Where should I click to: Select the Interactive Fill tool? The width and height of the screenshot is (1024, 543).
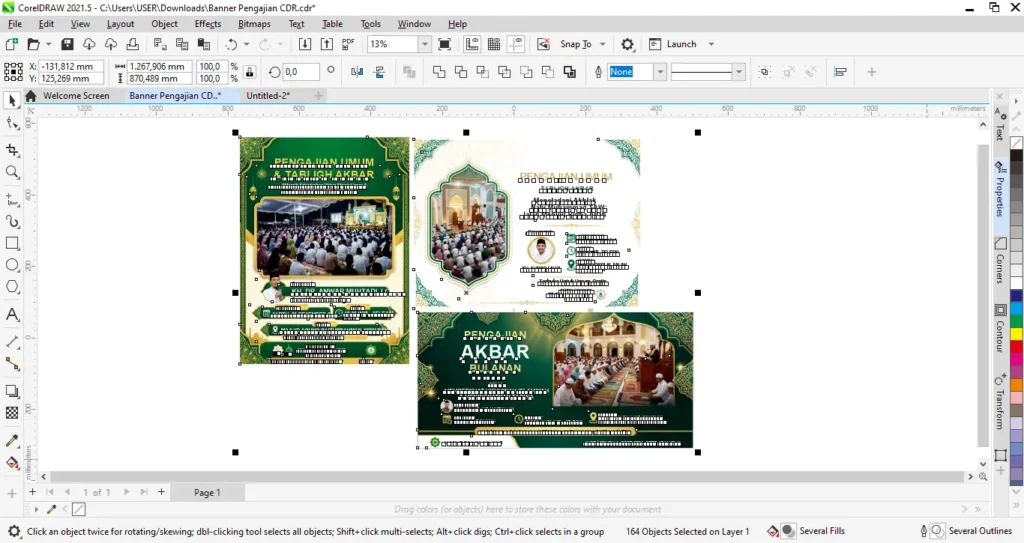pyautogui.click(x=12, y=463)
